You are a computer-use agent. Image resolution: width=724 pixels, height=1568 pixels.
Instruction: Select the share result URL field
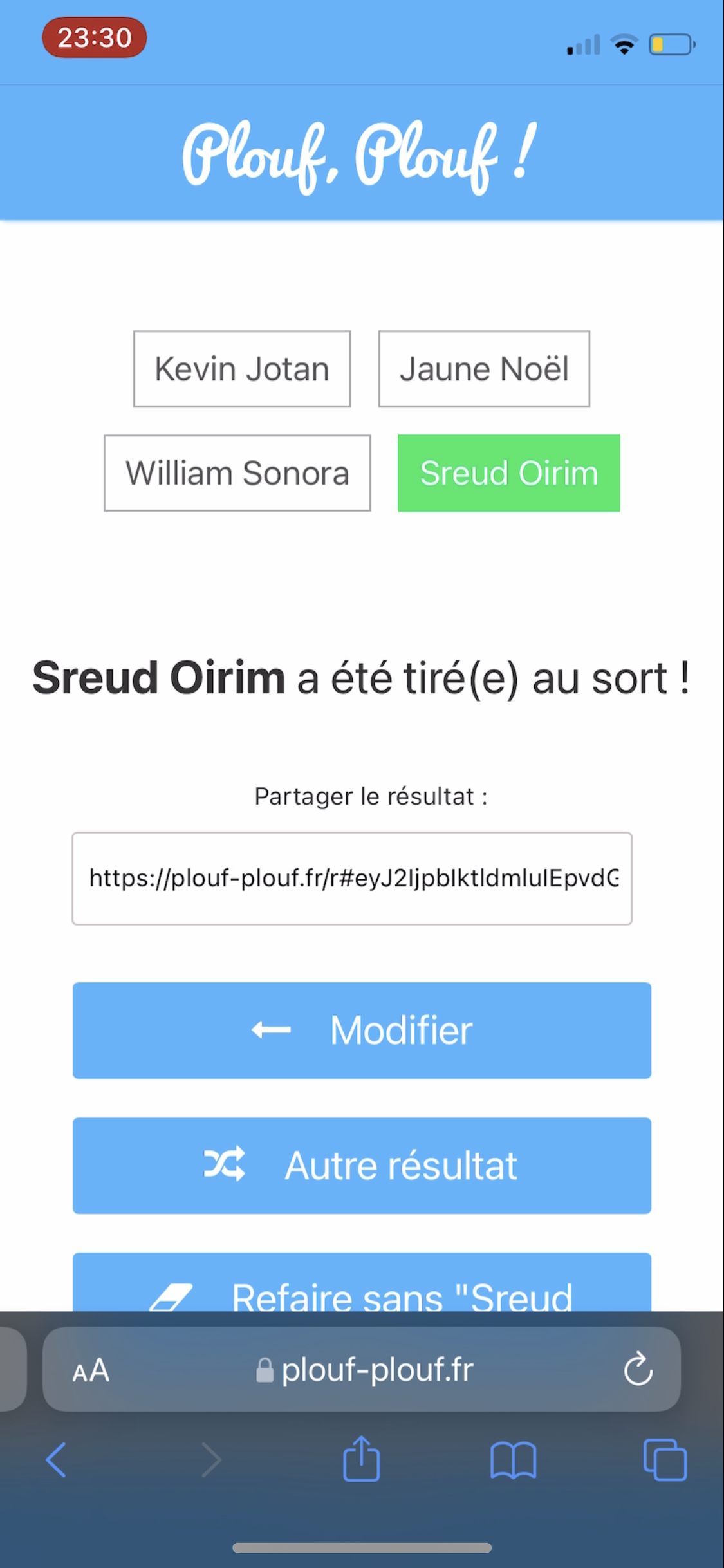[352, 878]
